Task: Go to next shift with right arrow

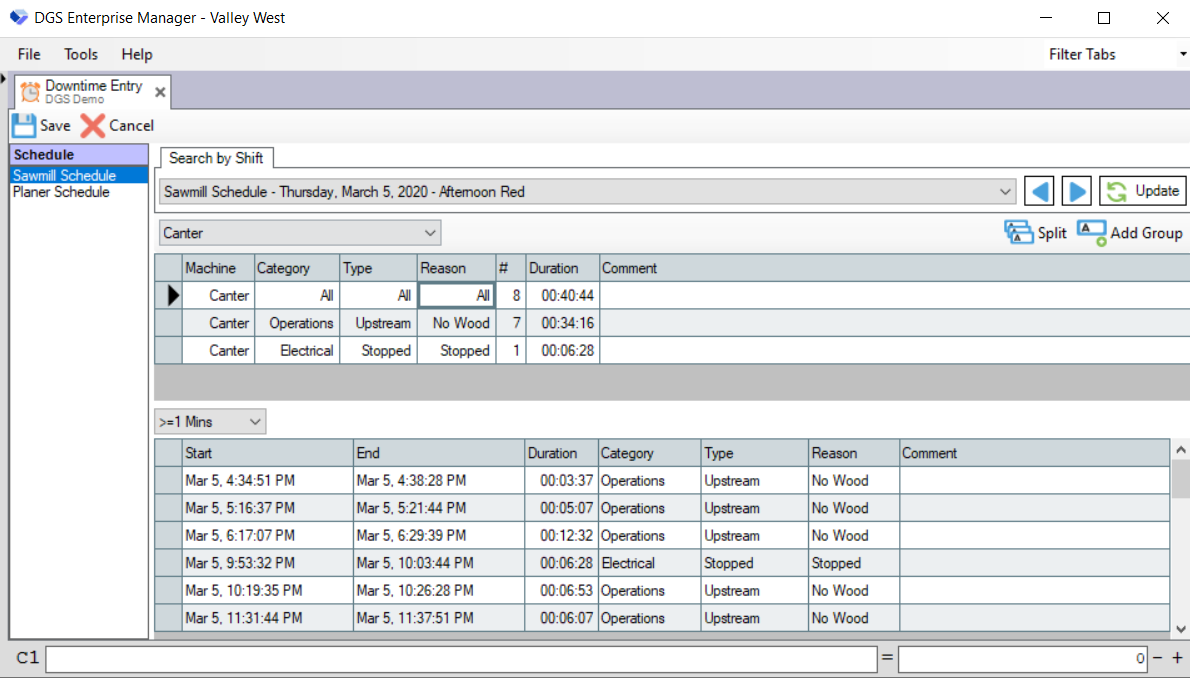Action: (x=1076, y=191)
